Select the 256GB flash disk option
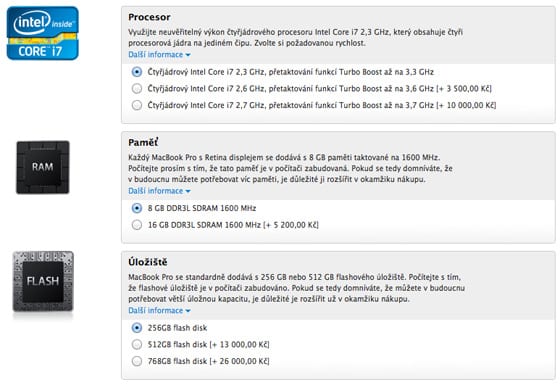The height and width of the screenshot is (385, 560). [x=137, y=328]
